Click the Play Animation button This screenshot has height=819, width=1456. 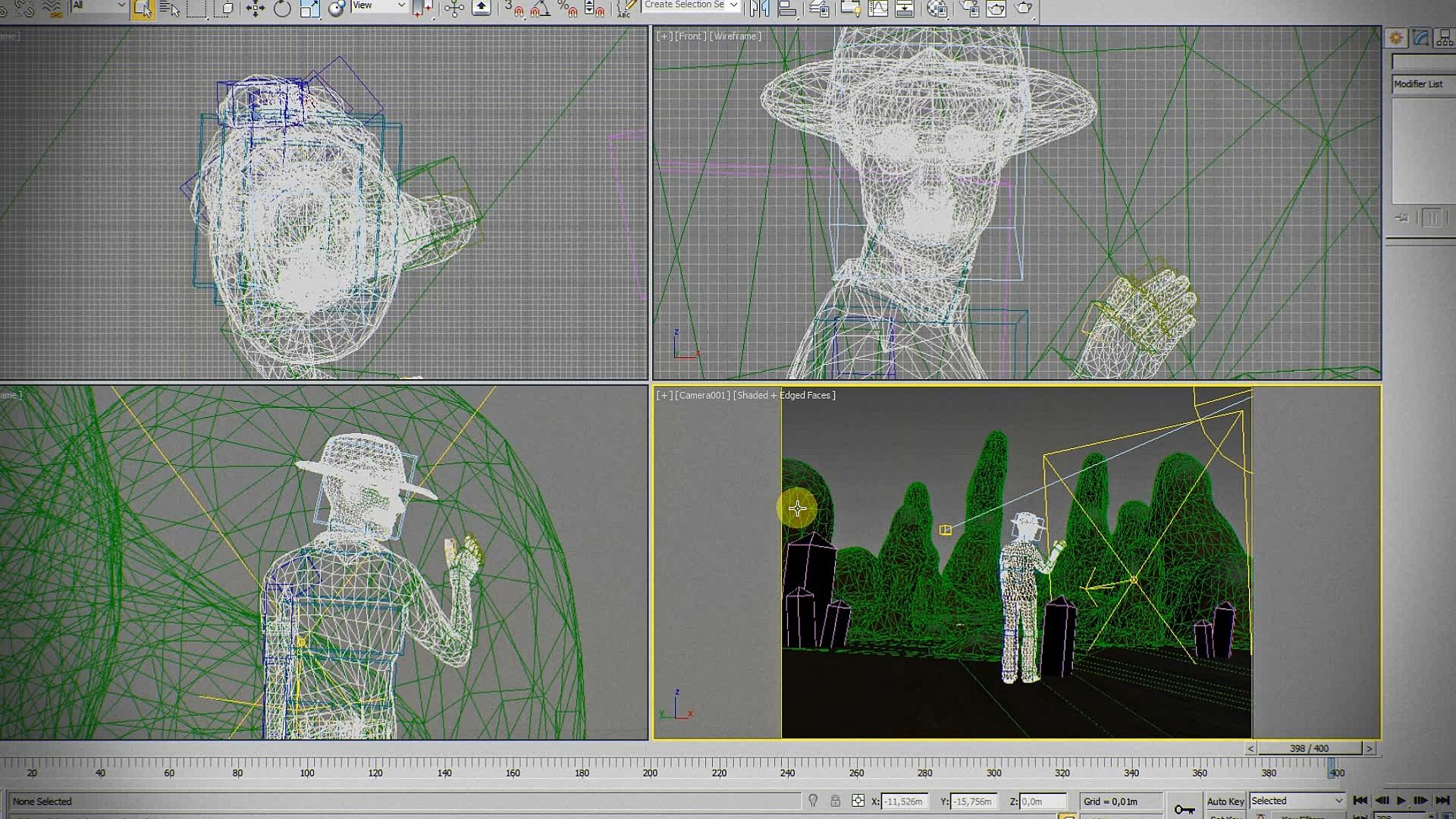(x=1401, y=801)
